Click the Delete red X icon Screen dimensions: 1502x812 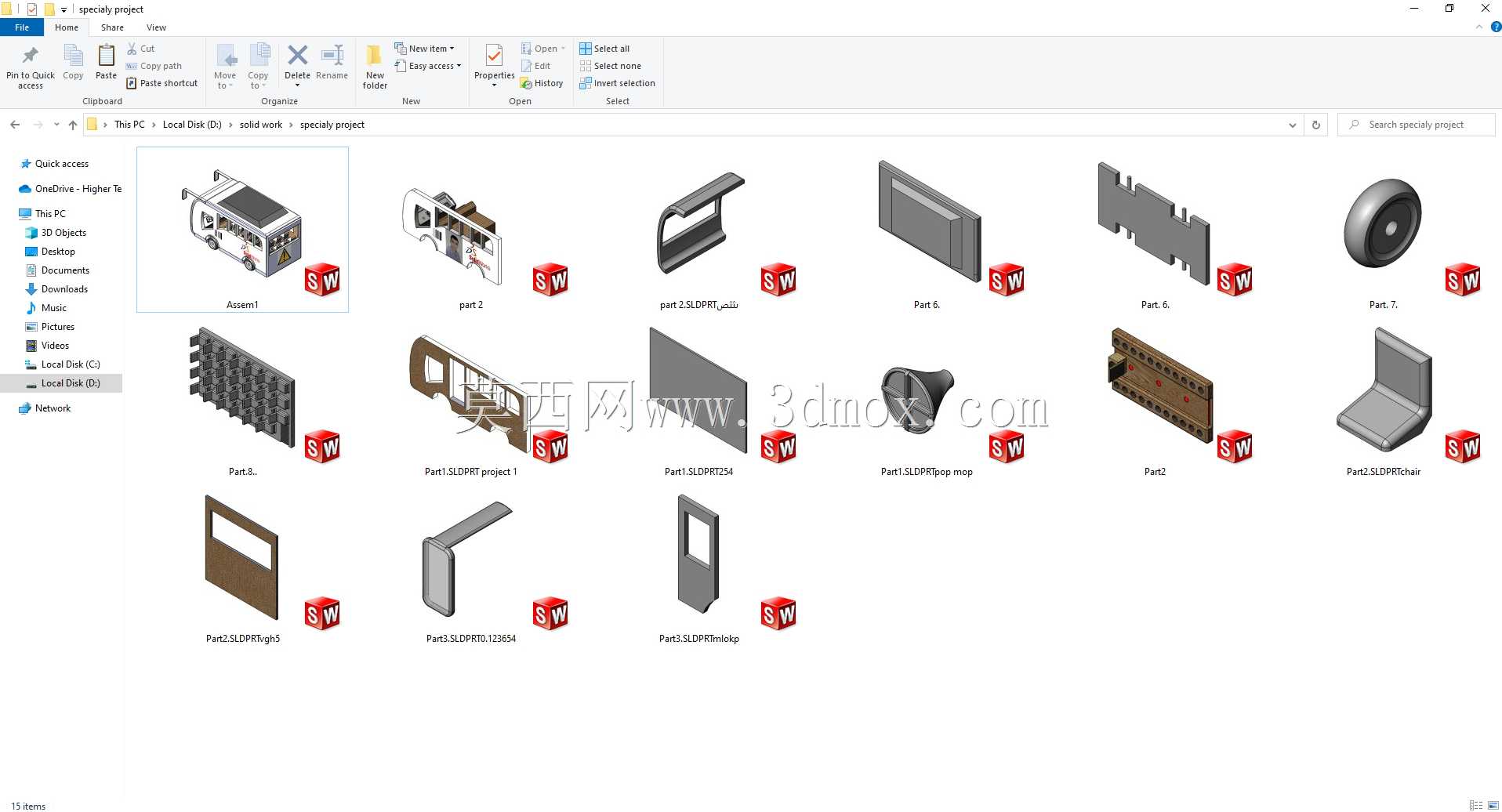297,55
